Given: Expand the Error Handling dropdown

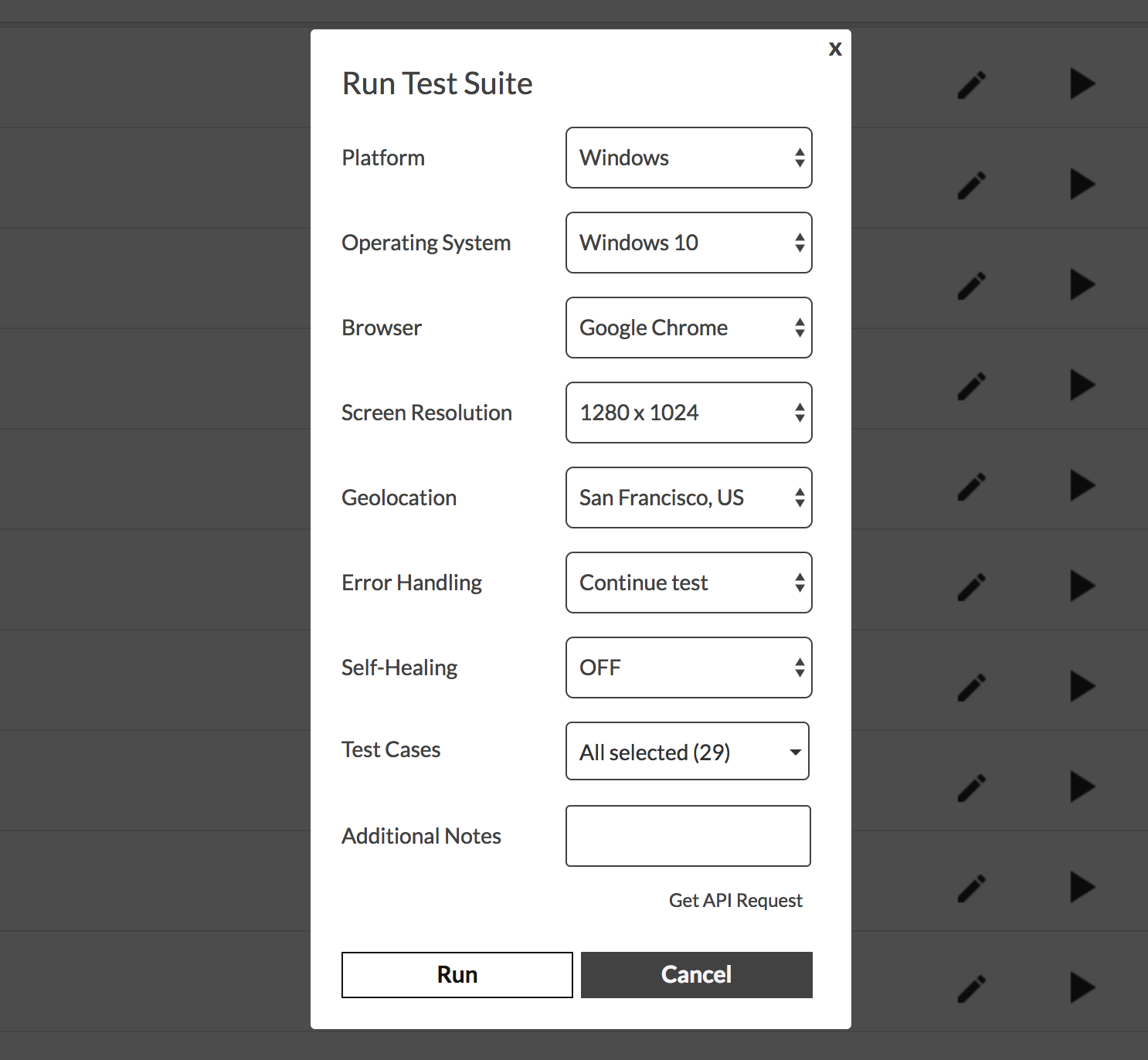Looking at the screenshot, I should point(688,583).
